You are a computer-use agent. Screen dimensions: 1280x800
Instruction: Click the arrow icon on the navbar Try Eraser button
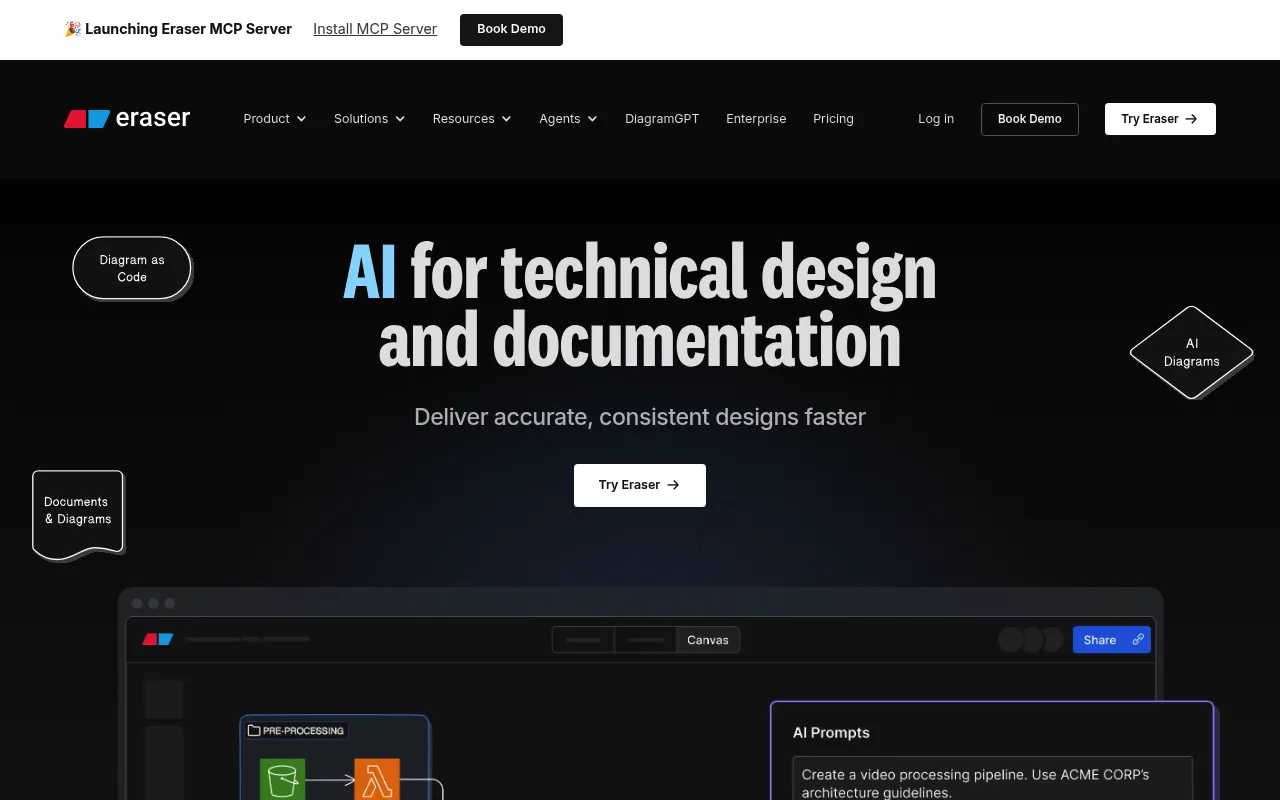(1191, 119)
